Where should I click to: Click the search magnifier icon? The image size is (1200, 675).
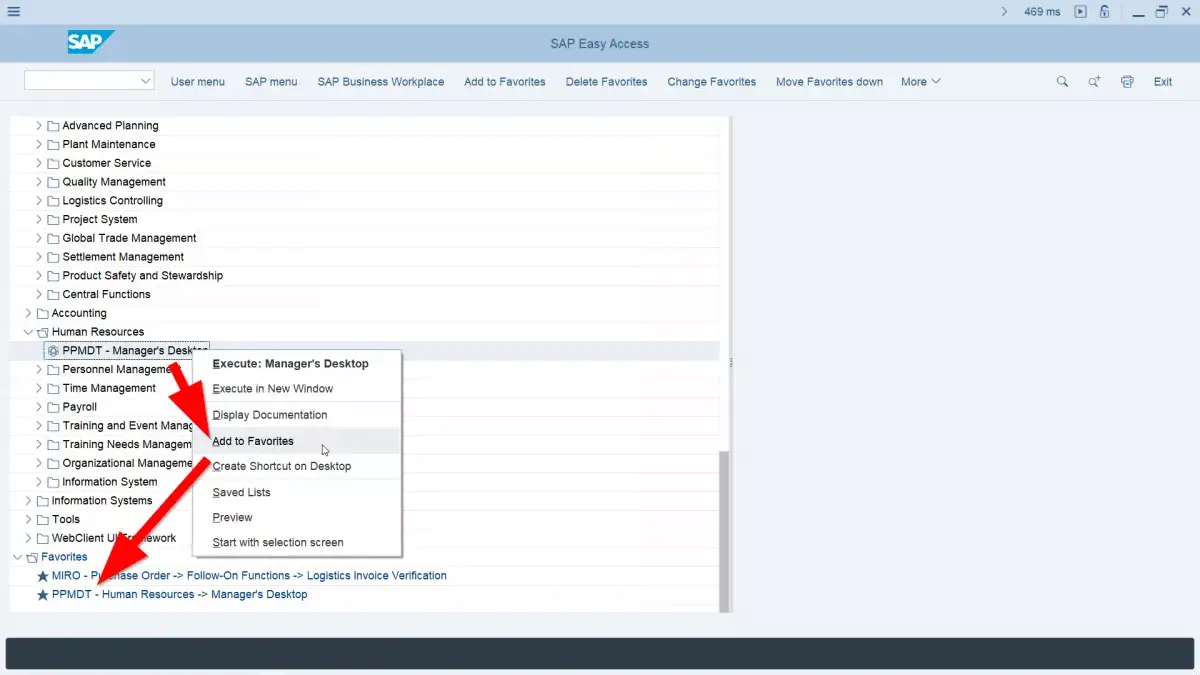[x=1062, y=82]
